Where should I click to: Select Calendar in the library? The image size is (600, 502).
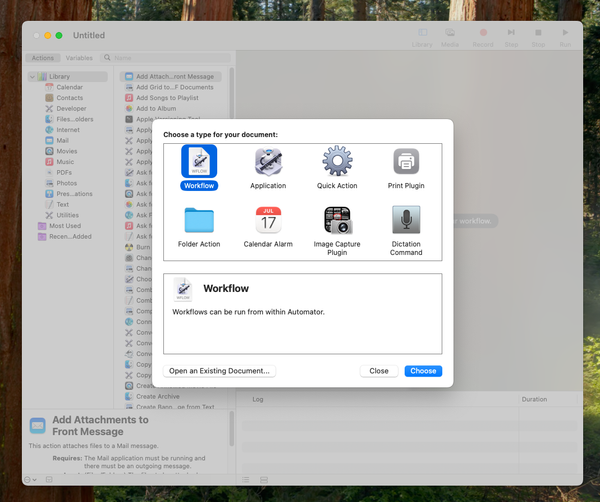tap(68, 87)
